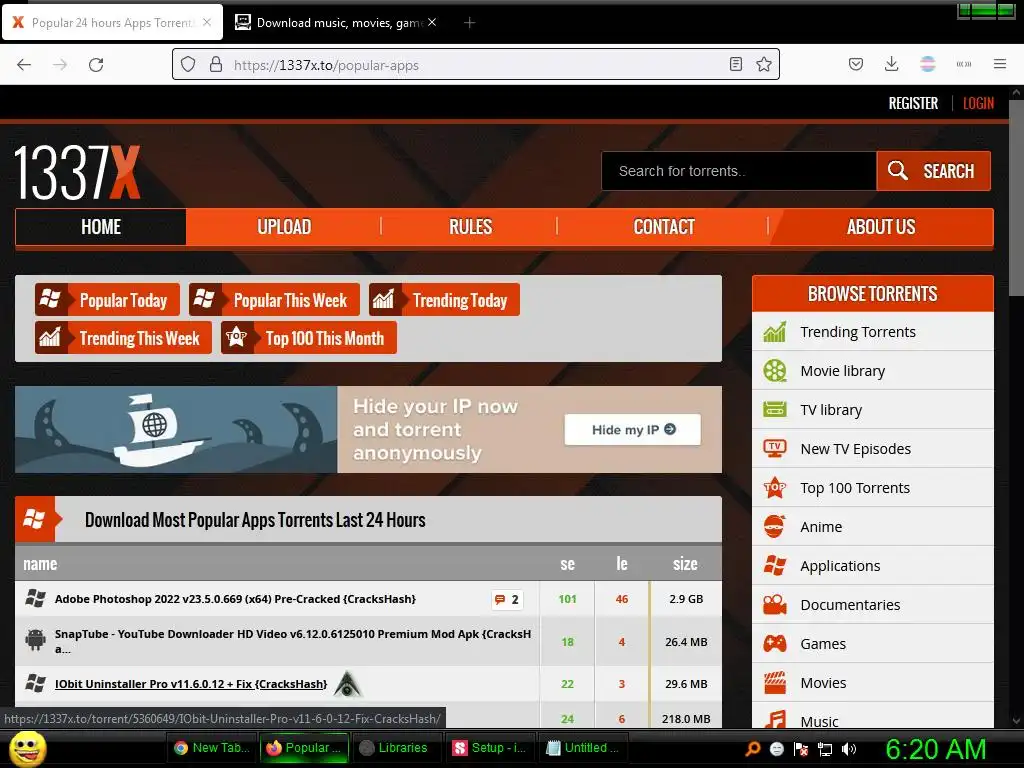Click the Top 100 Torrents star icon
Screen dimensions: 1024x768
[775, 487]
